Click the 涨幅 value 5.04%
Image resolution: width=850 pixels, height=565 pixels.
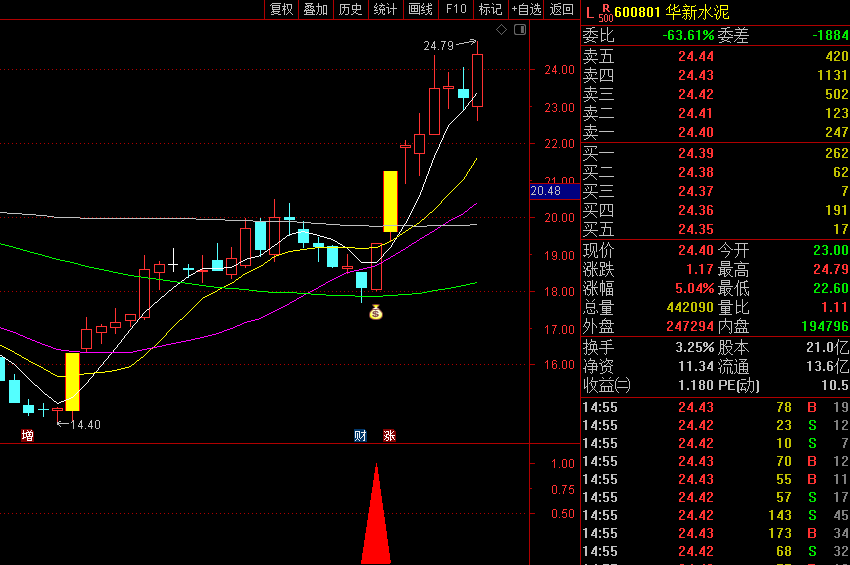coord(694,288)
